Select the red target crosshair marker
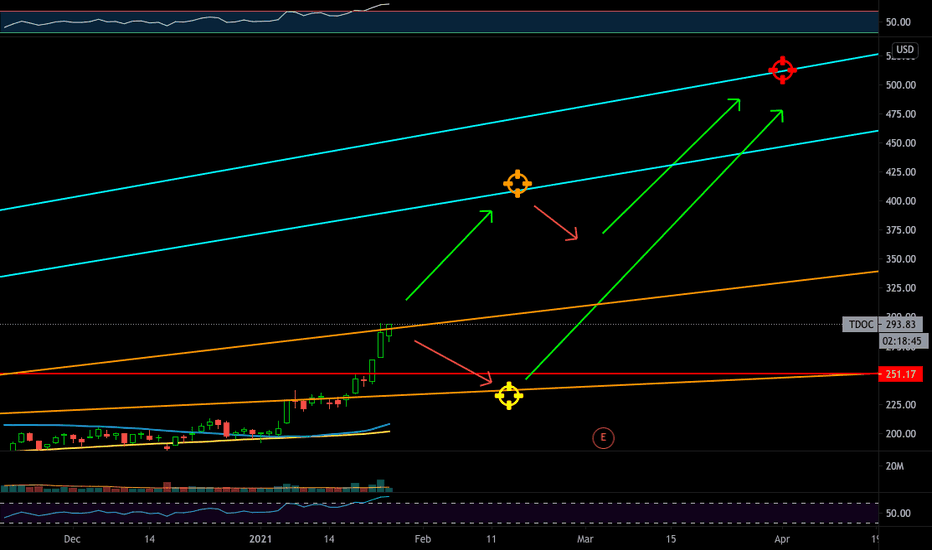Image resolution: width=932 pixels, height=550 pixels. pos(782,70)
